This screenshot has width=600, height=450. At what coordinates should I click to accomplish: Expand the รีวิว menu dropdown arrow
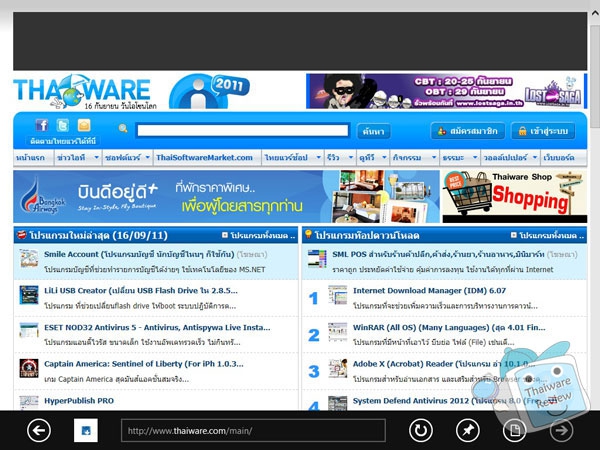pyautogui.click(x=351, y=157)
